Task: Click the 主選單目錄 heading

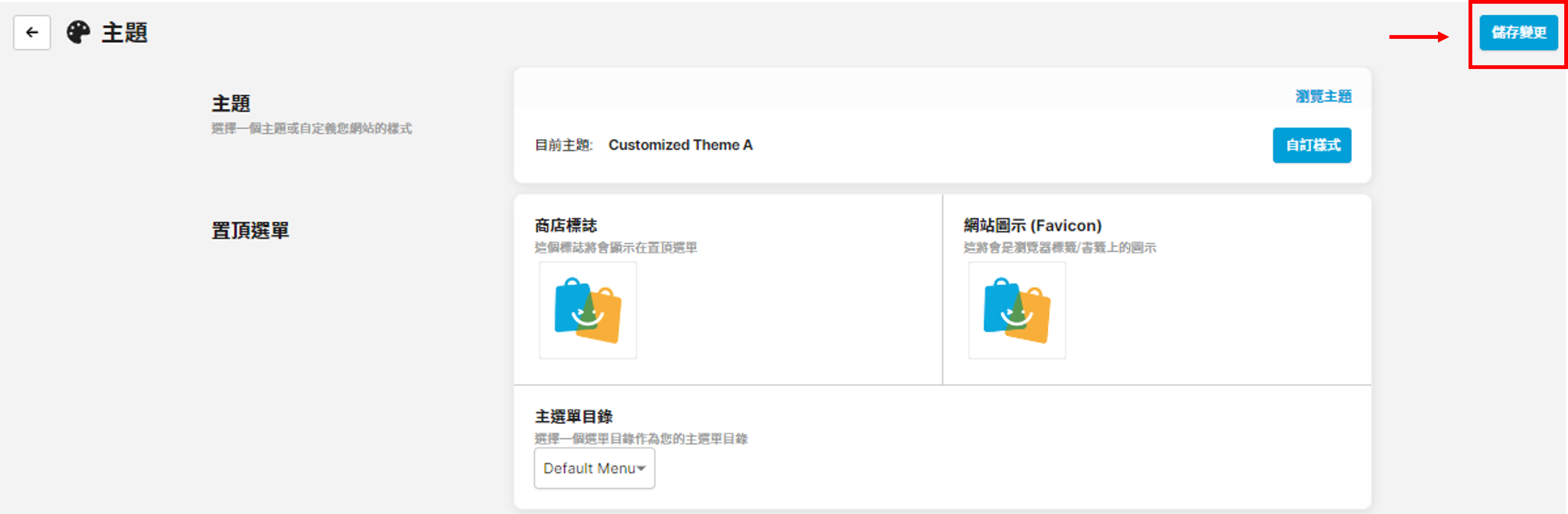Action: 574,417
